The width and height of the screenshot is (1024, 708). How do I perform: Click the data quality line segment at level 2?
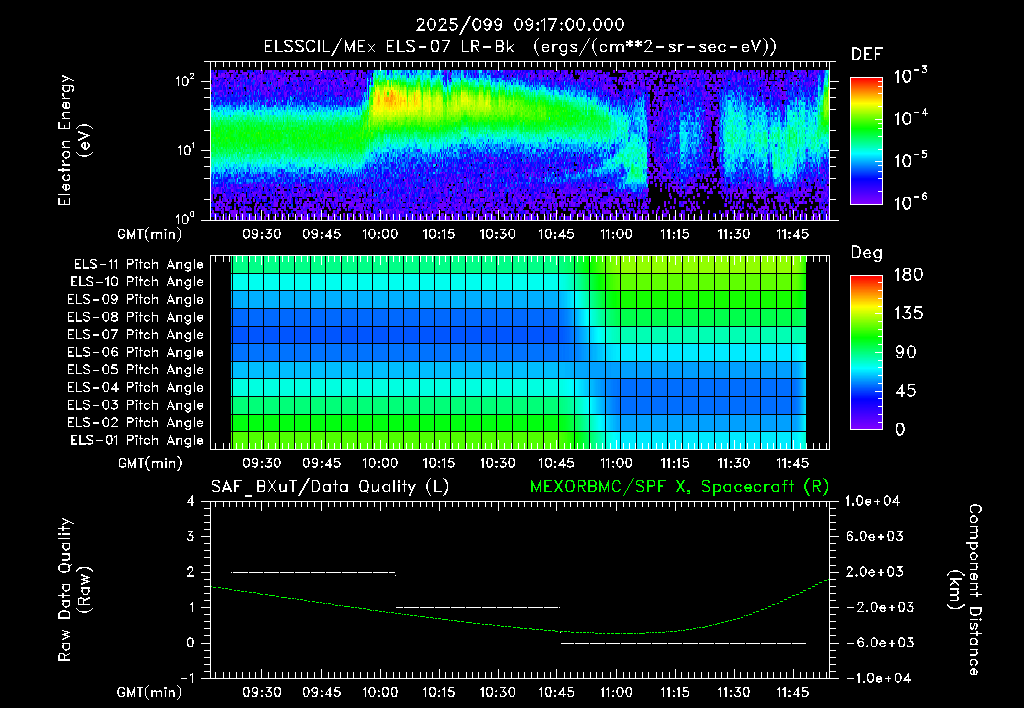(313, 572)
